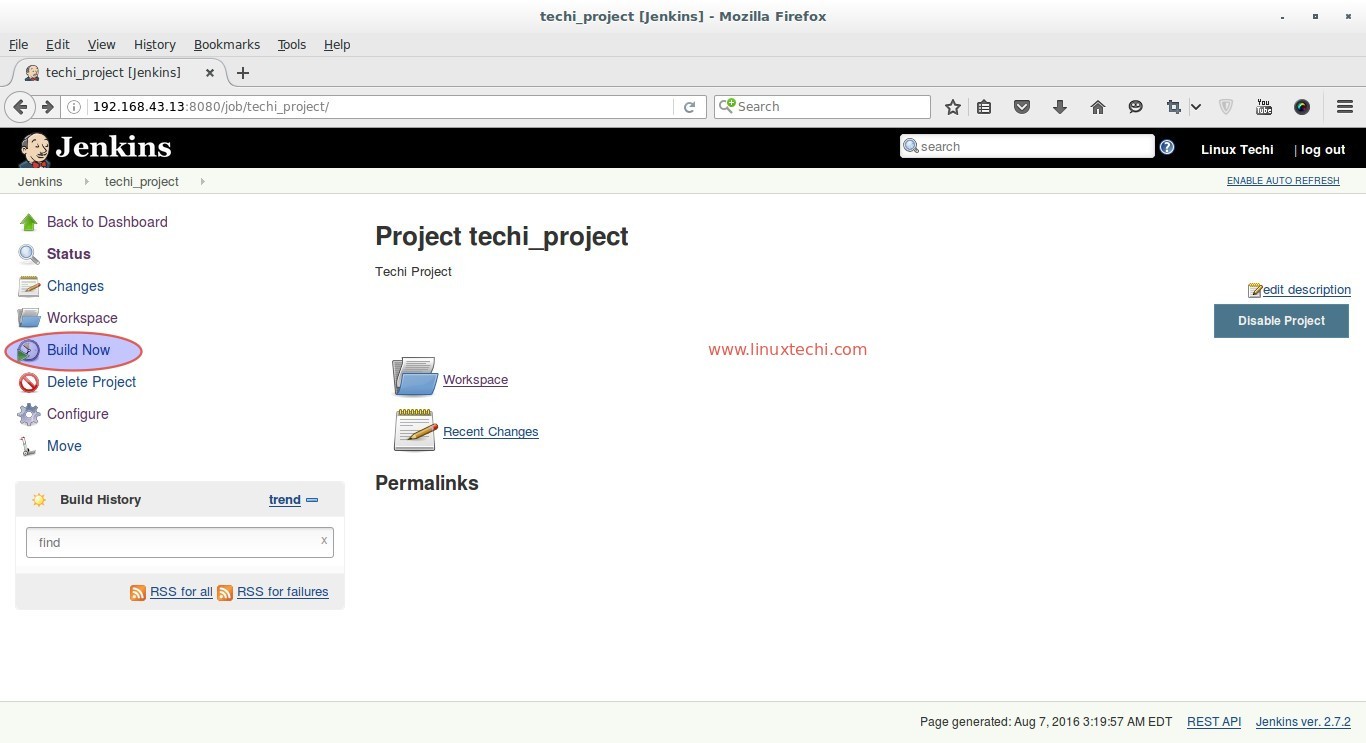Select the techi_project browser tab

click(x=115, y=72)
